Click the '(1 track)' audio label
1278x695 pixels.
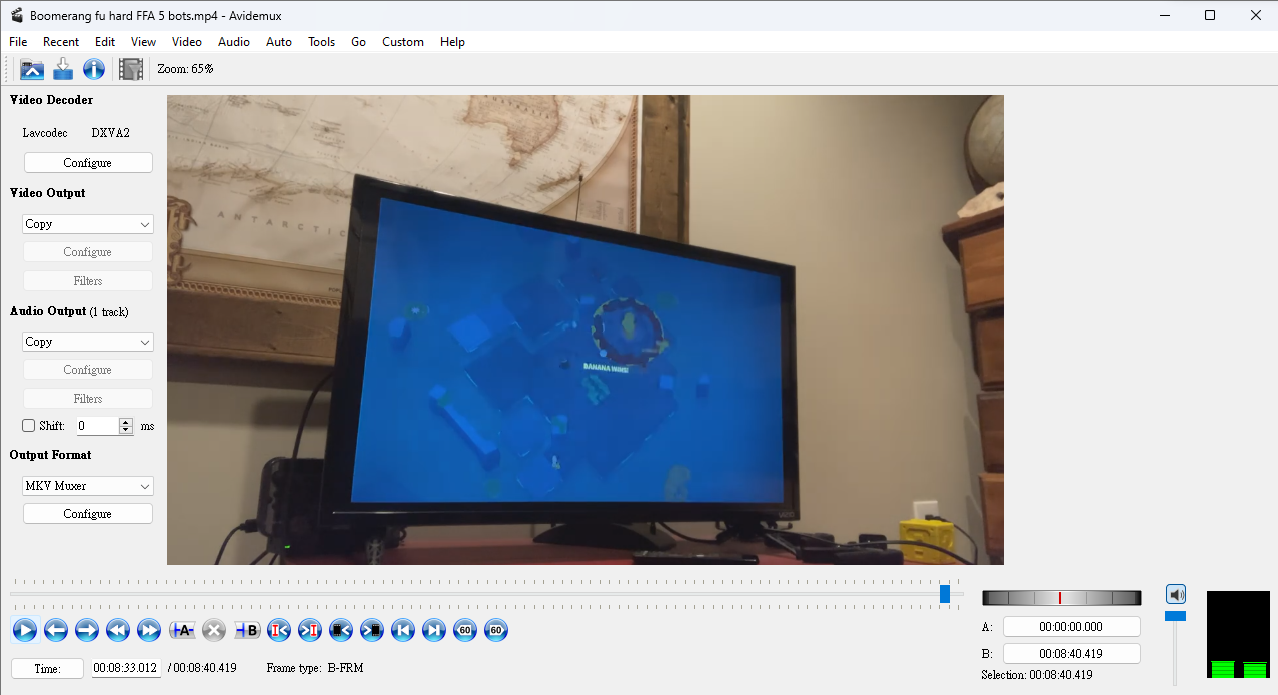tap(109, 312)
